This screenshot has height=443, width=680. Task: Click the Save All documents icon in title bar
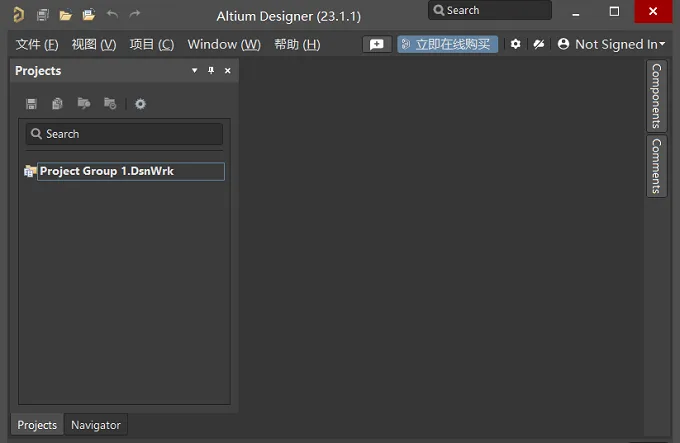(x=42, y=15)
